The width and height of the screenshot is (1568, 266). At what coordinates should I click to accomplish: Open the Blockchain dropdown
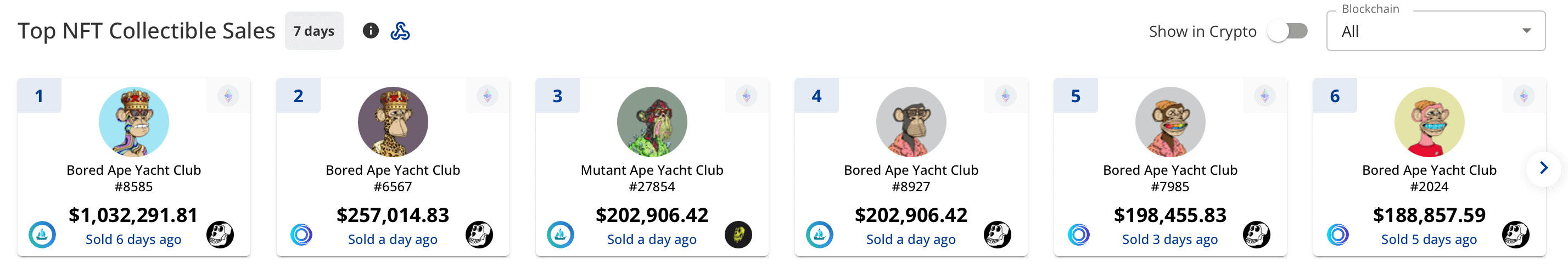click(1435, 31)
